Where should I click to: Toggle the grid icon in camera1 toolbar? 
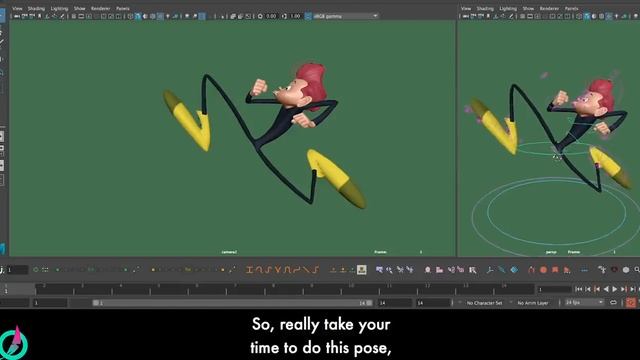(74, 16)
